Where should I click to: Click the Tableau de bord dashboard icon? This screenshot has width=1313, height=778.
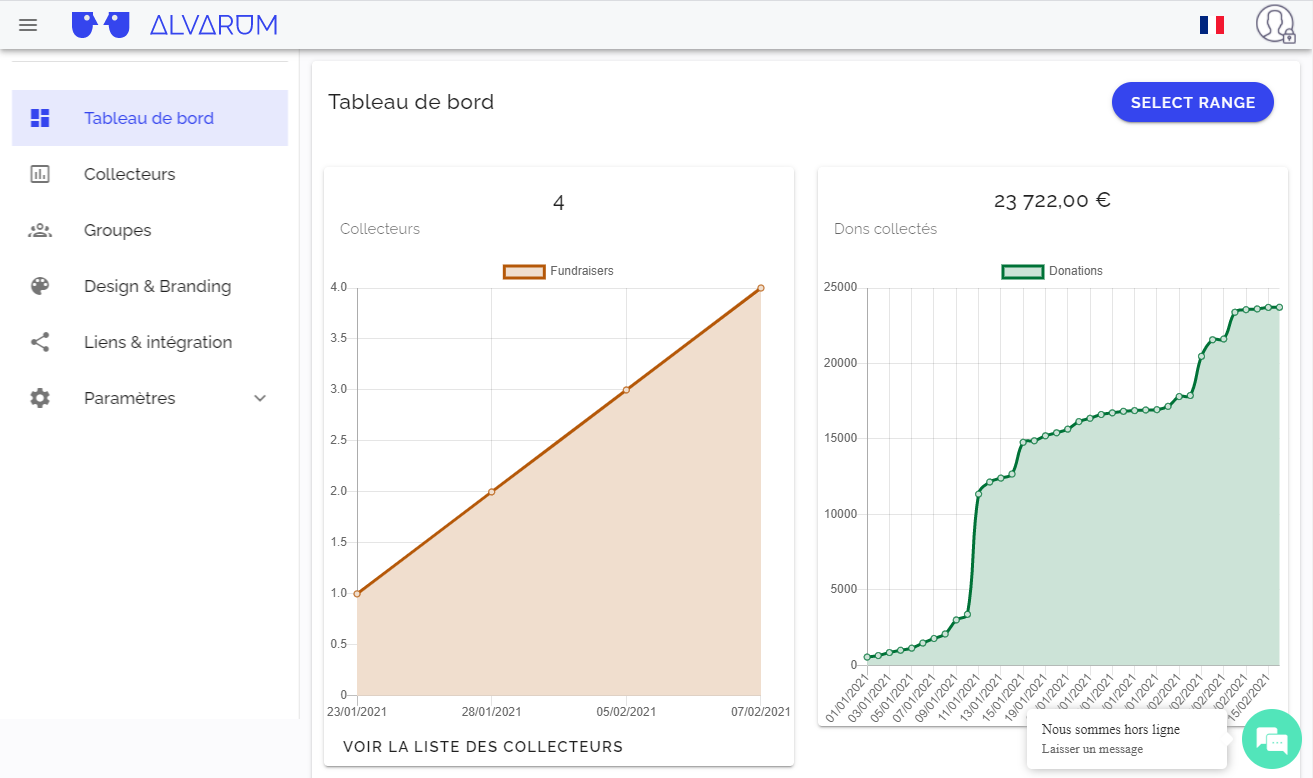40,118
